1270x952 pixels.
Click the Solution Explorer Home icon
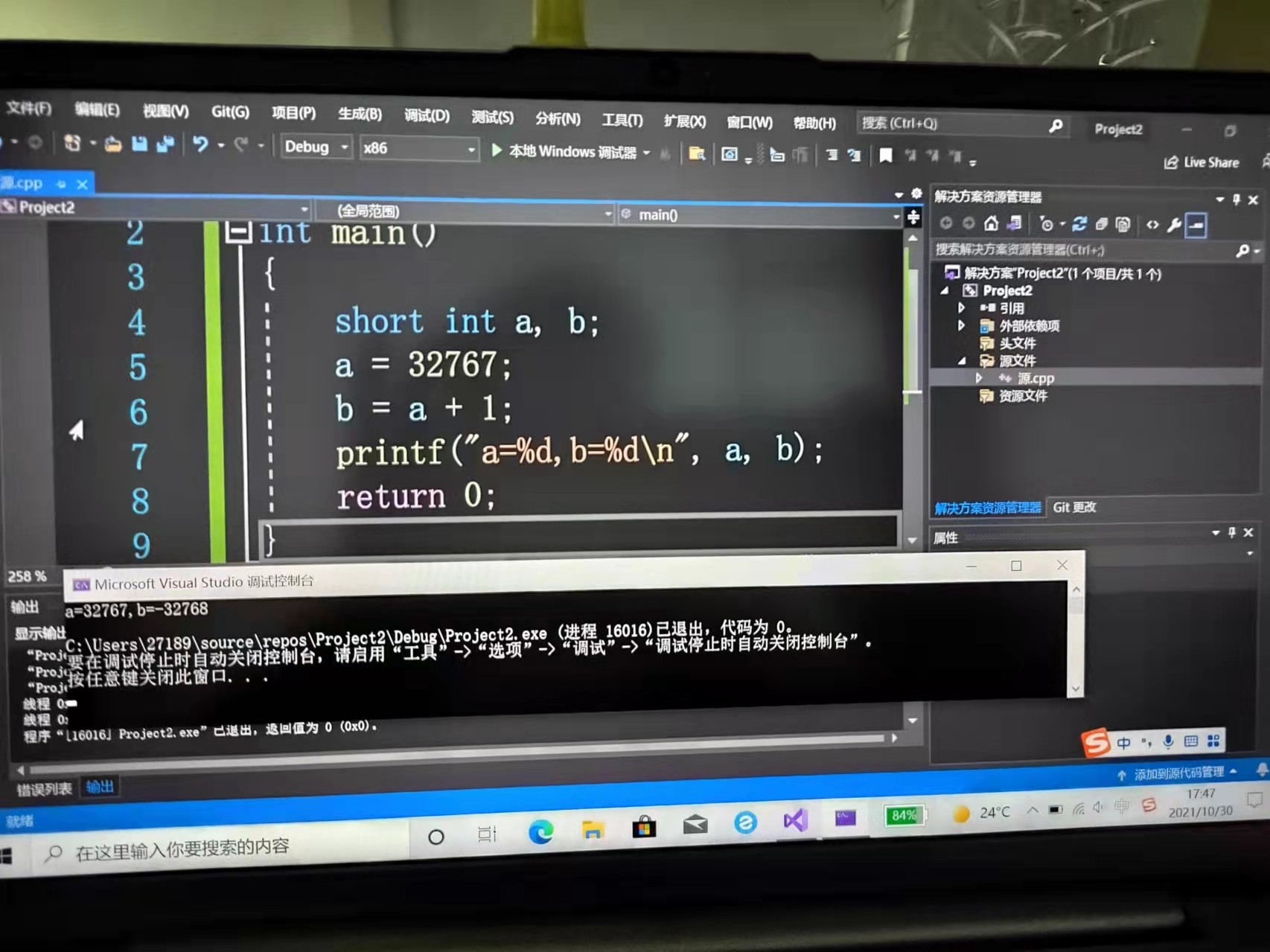(991, 223)
